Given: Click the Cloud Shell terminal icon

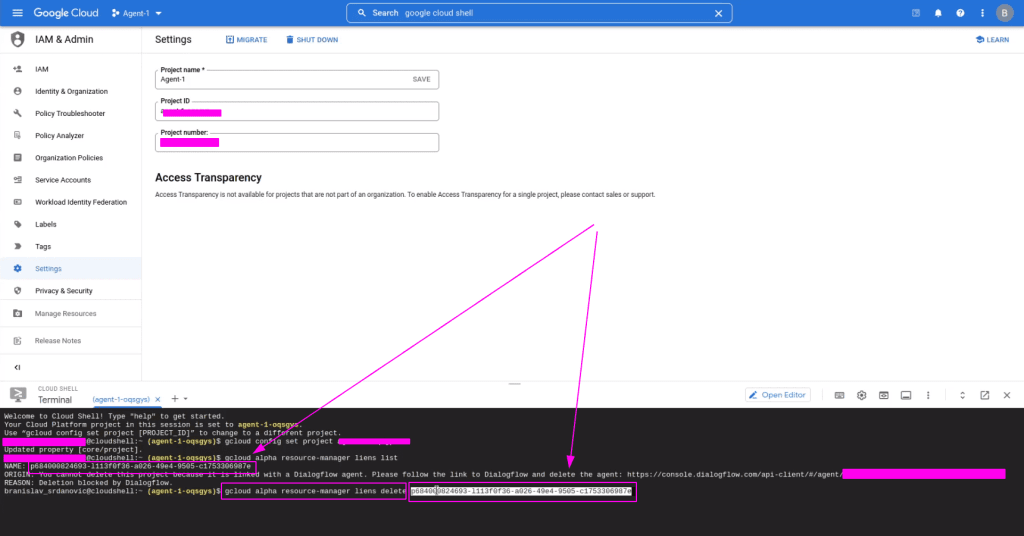Looking at the screenshot, I should tap(18, 395).
